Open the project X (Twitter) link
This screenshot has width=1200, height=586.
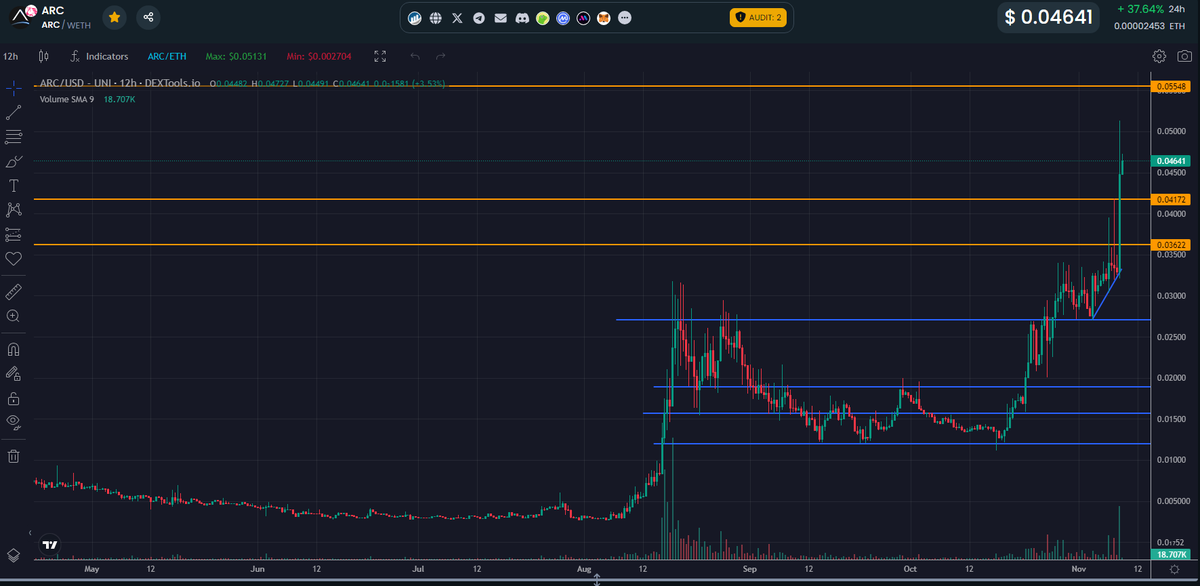pyautogui.click(x=457, y=18)
